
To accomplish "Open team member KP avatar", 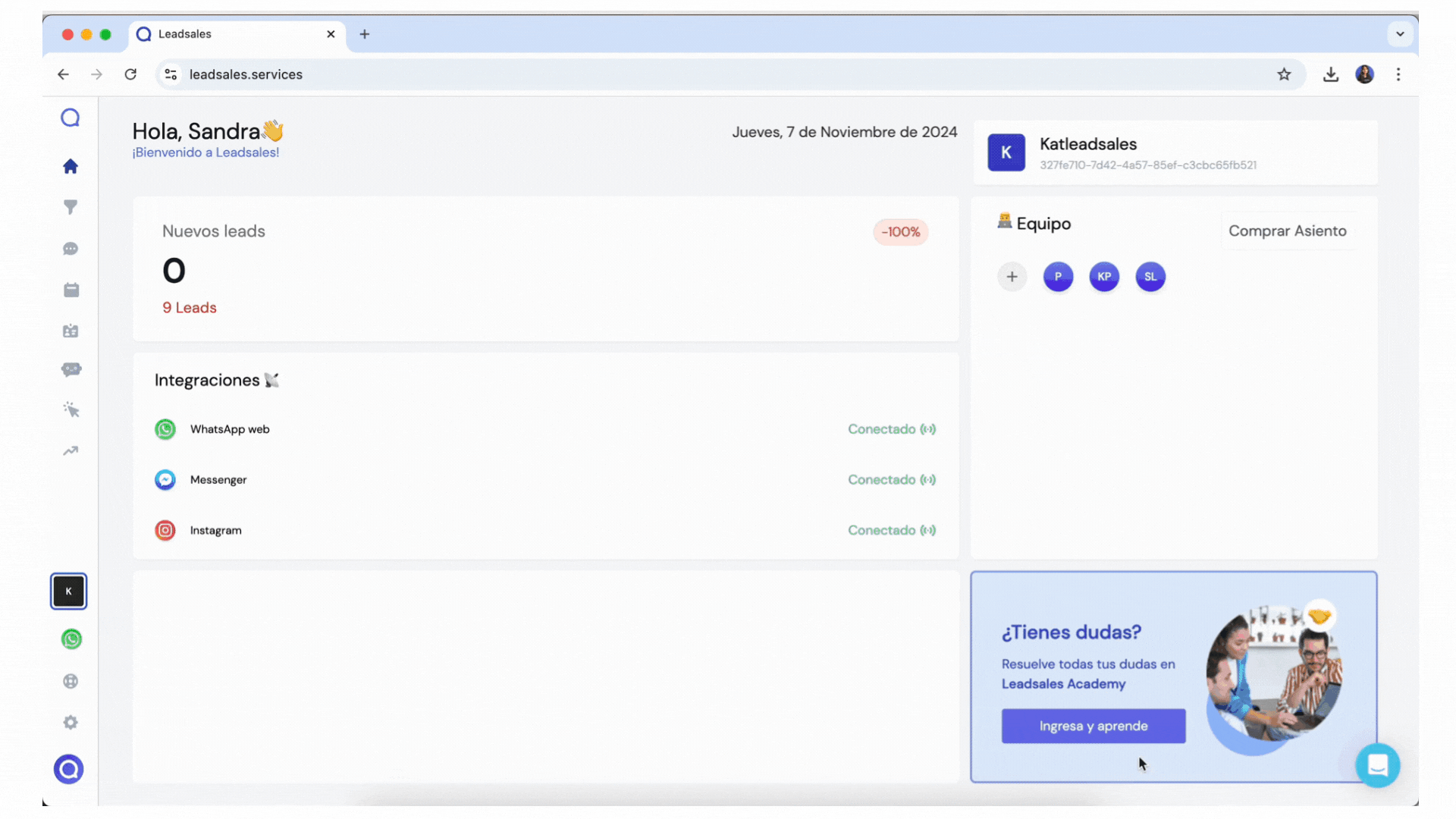I will [1104, 277].
